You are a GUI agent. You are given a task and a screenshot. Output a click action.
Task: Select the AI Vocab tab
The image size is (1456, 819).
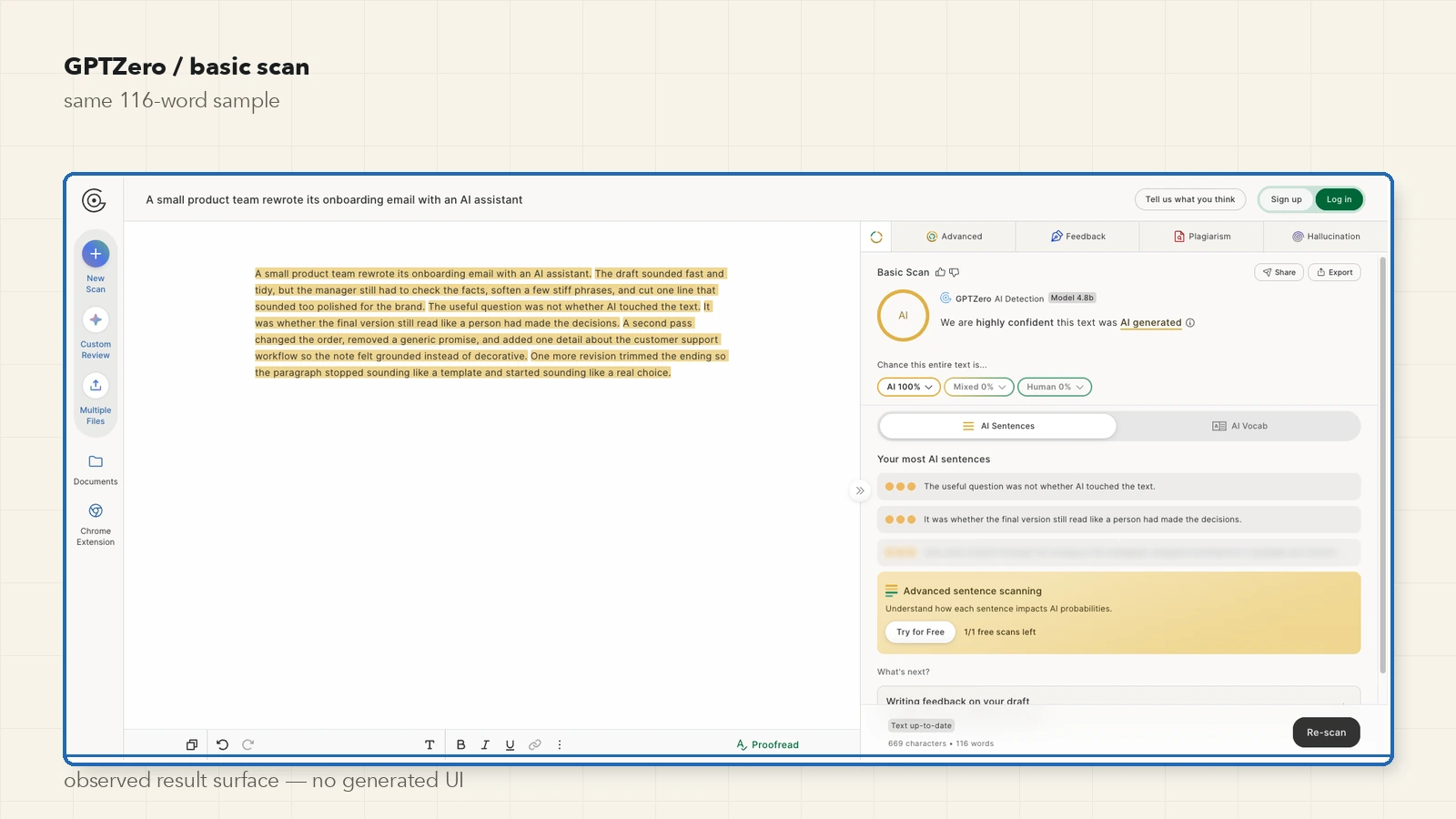[x=1239, y=426]
